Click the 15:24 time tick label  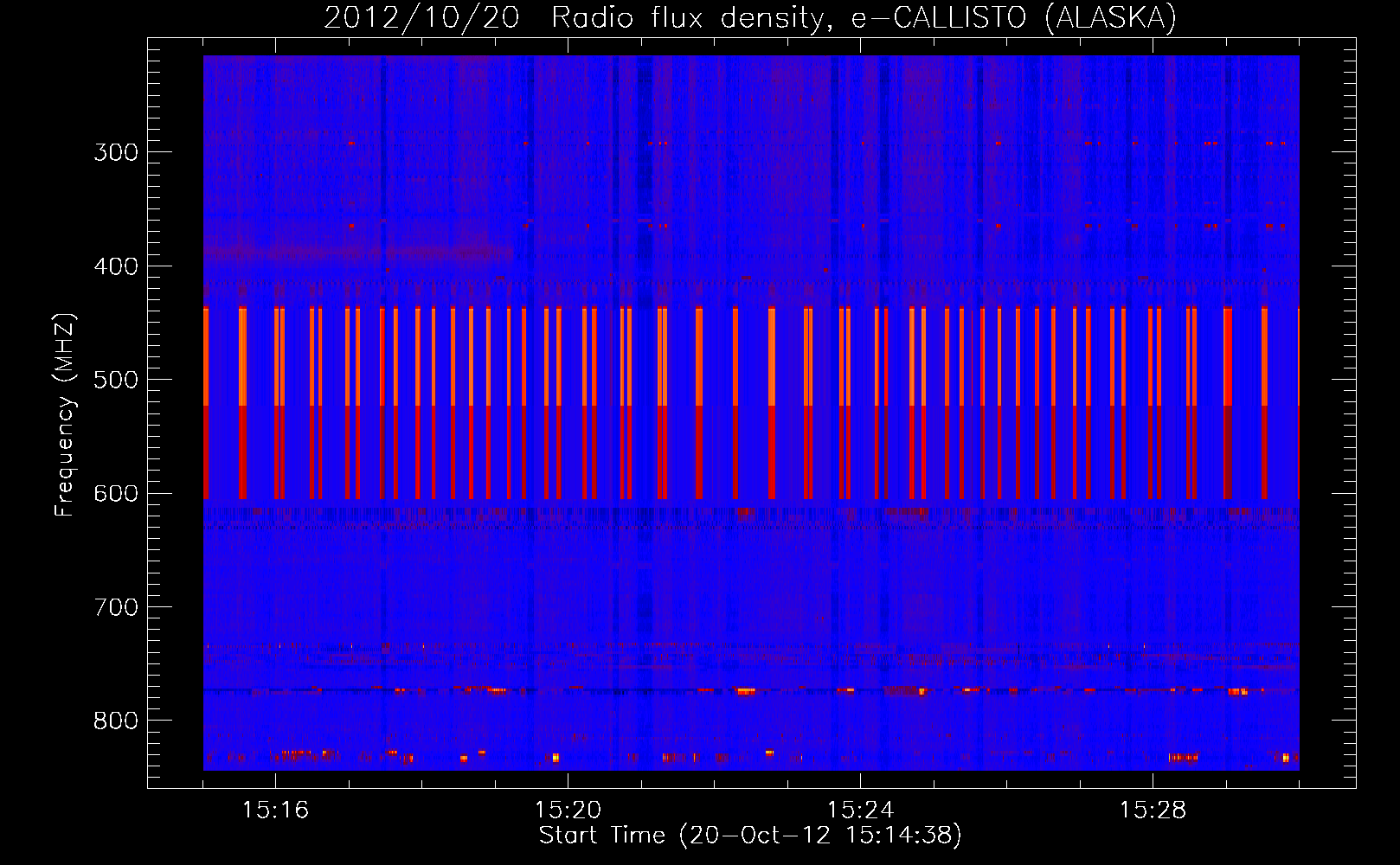coord(860,810)
